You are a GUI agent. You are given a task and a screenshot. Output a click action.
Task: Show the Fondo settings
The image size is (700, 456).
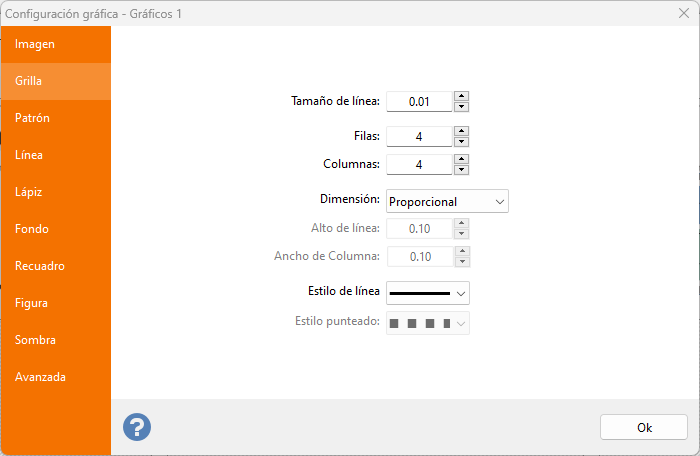[32, 229]
